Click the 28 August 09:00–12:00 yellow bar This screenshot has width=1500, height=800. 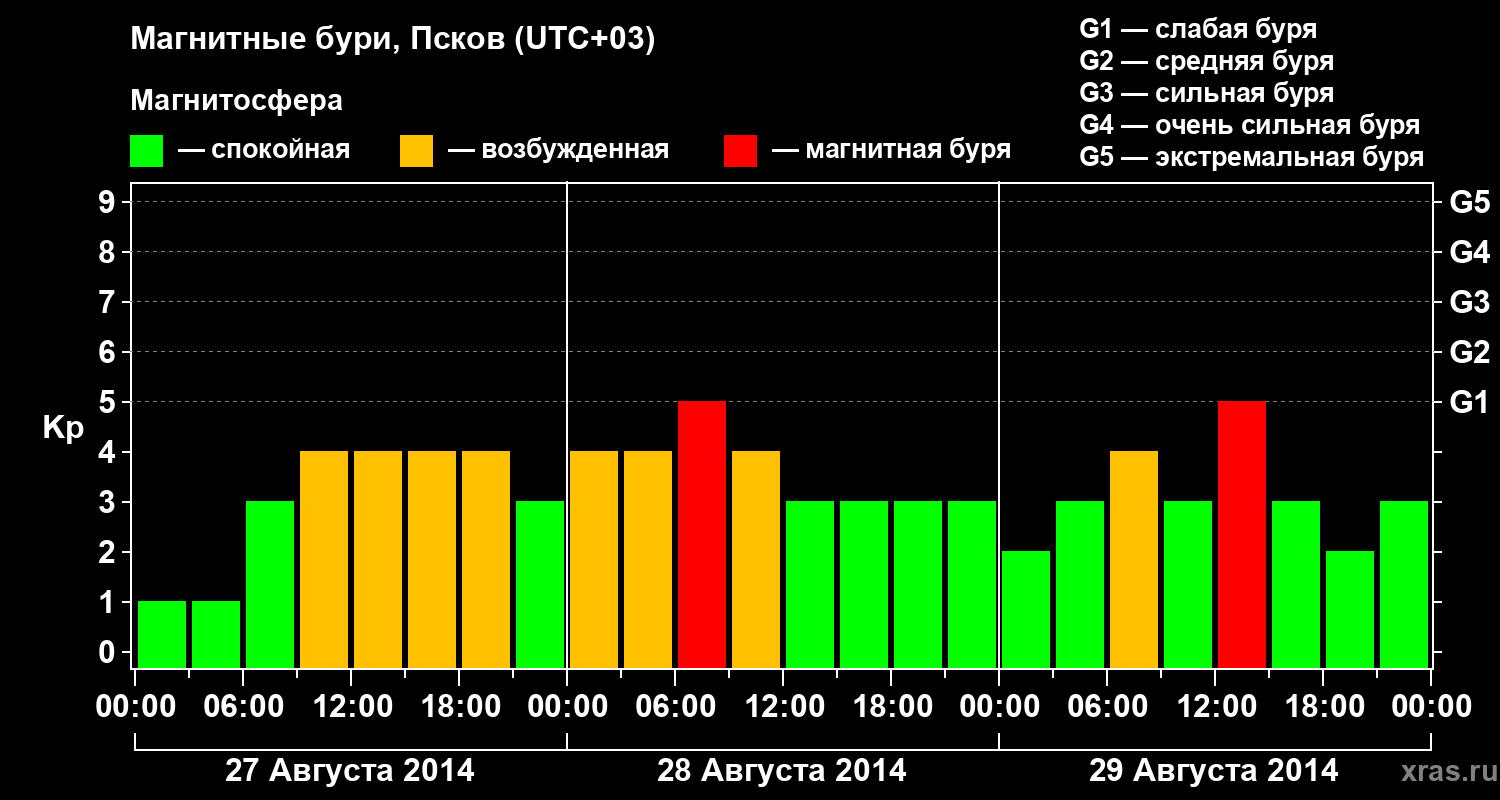click(x=756, y=559)
